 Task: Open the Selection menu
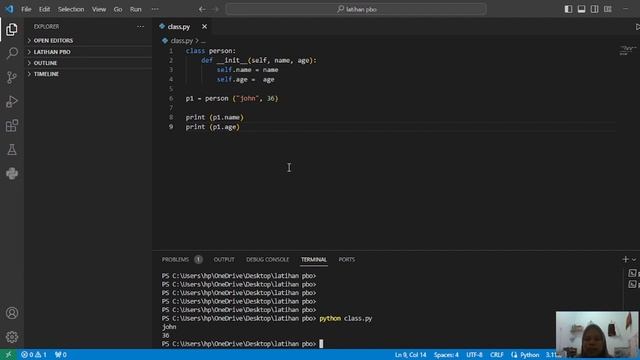(71, 9)
